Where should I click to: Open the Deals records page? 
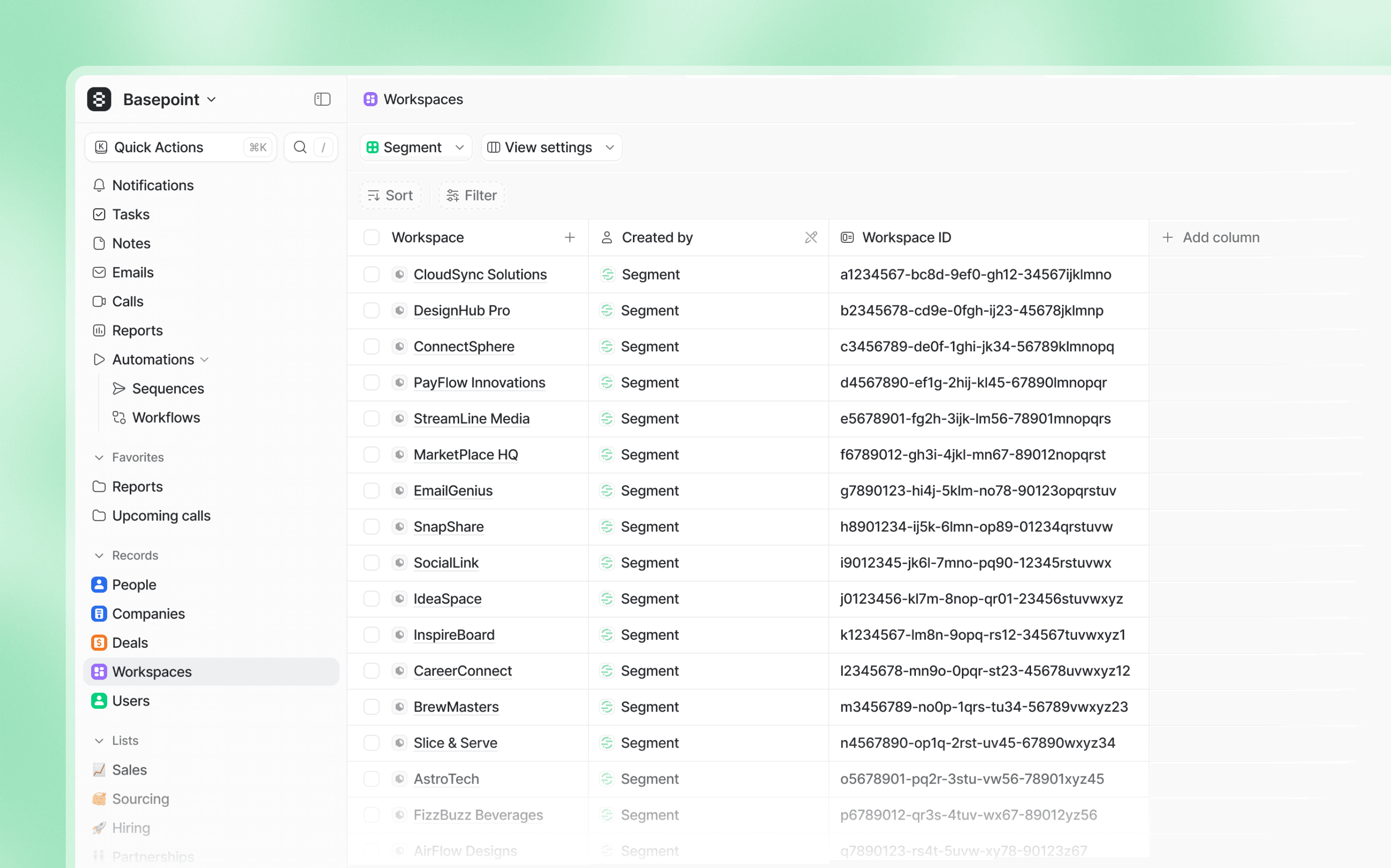130,643
